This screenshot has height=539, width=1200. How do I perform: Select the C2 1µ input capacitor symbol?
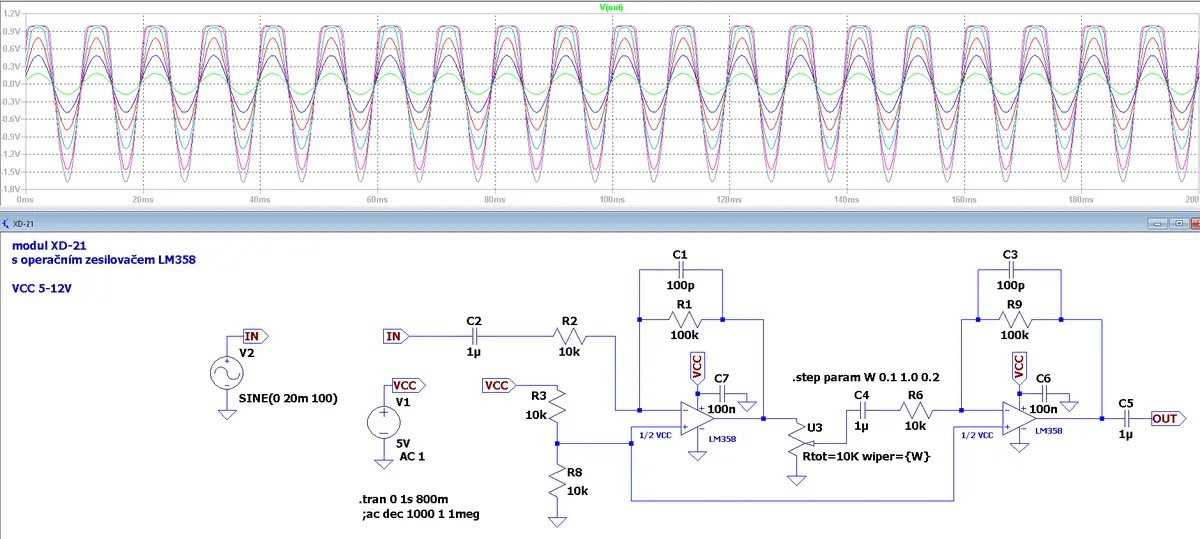(474, 337)
